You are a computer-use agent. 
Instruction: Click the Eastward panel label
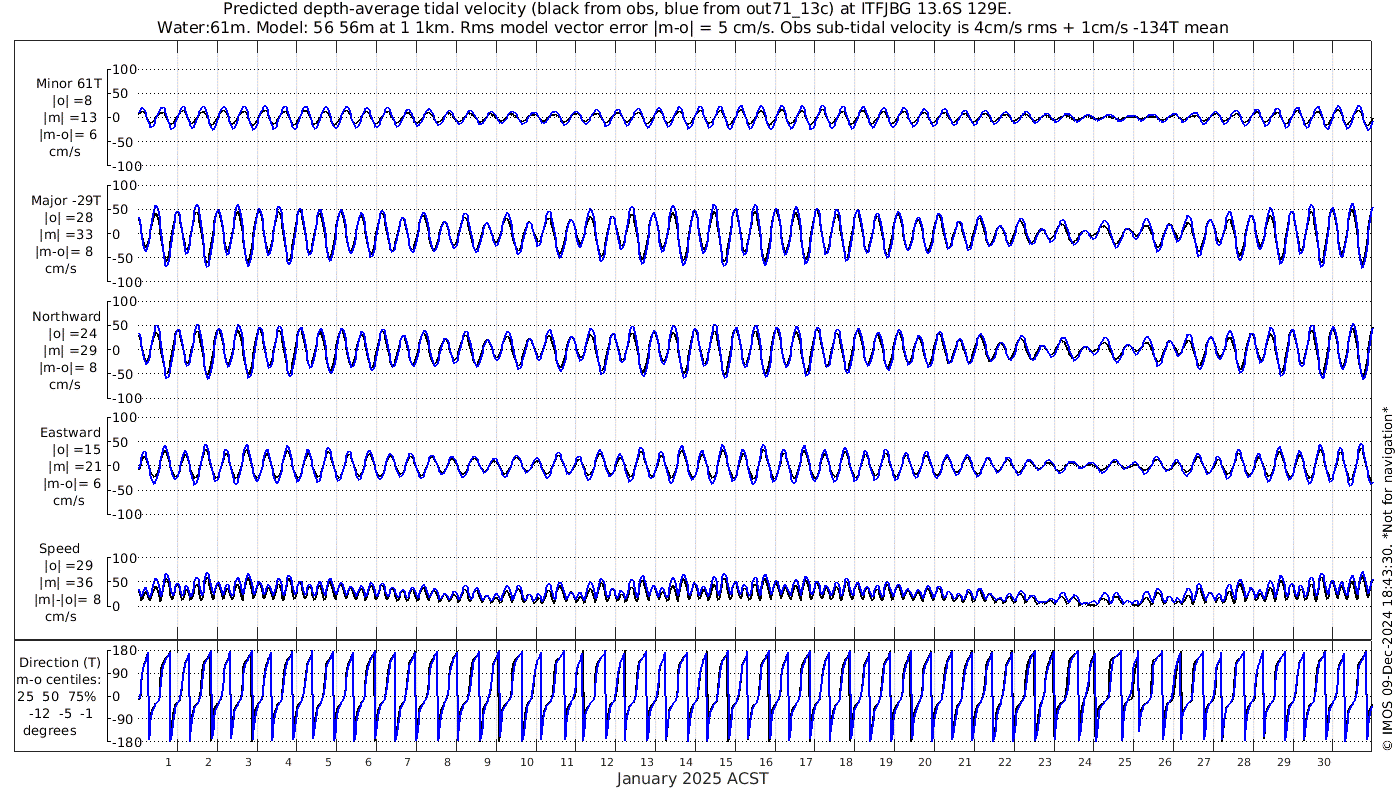click(70, 433)
